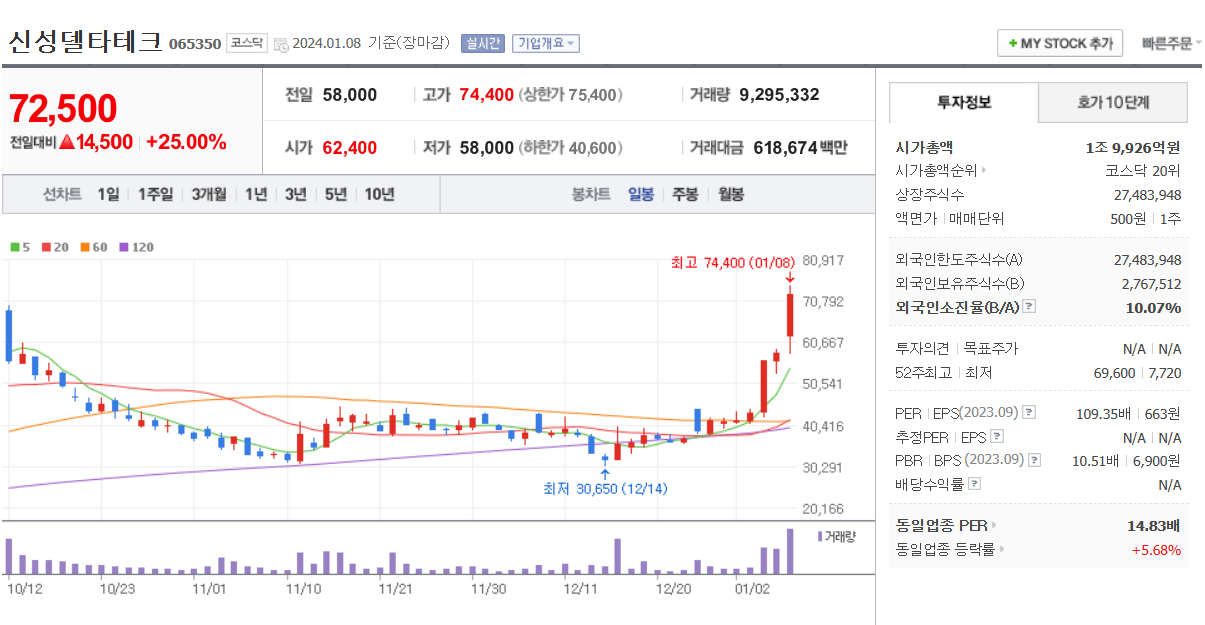
Task: Click the 신성델타테크 stock name title
Action: tap(85, 42)
